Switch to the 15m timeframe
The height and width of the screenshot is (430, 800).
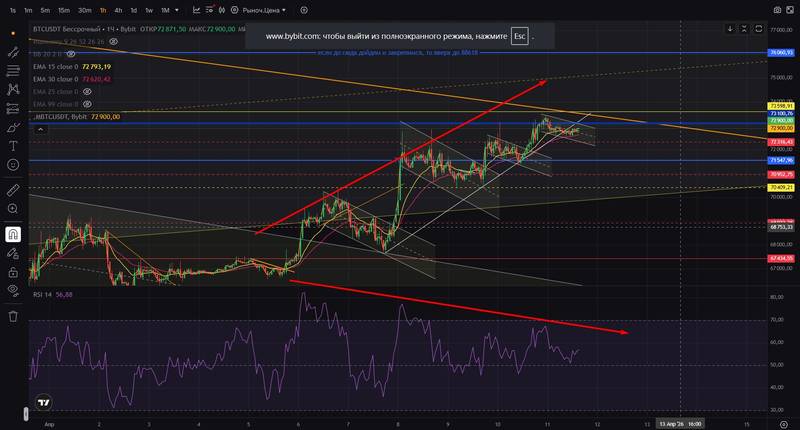(64, 10)
